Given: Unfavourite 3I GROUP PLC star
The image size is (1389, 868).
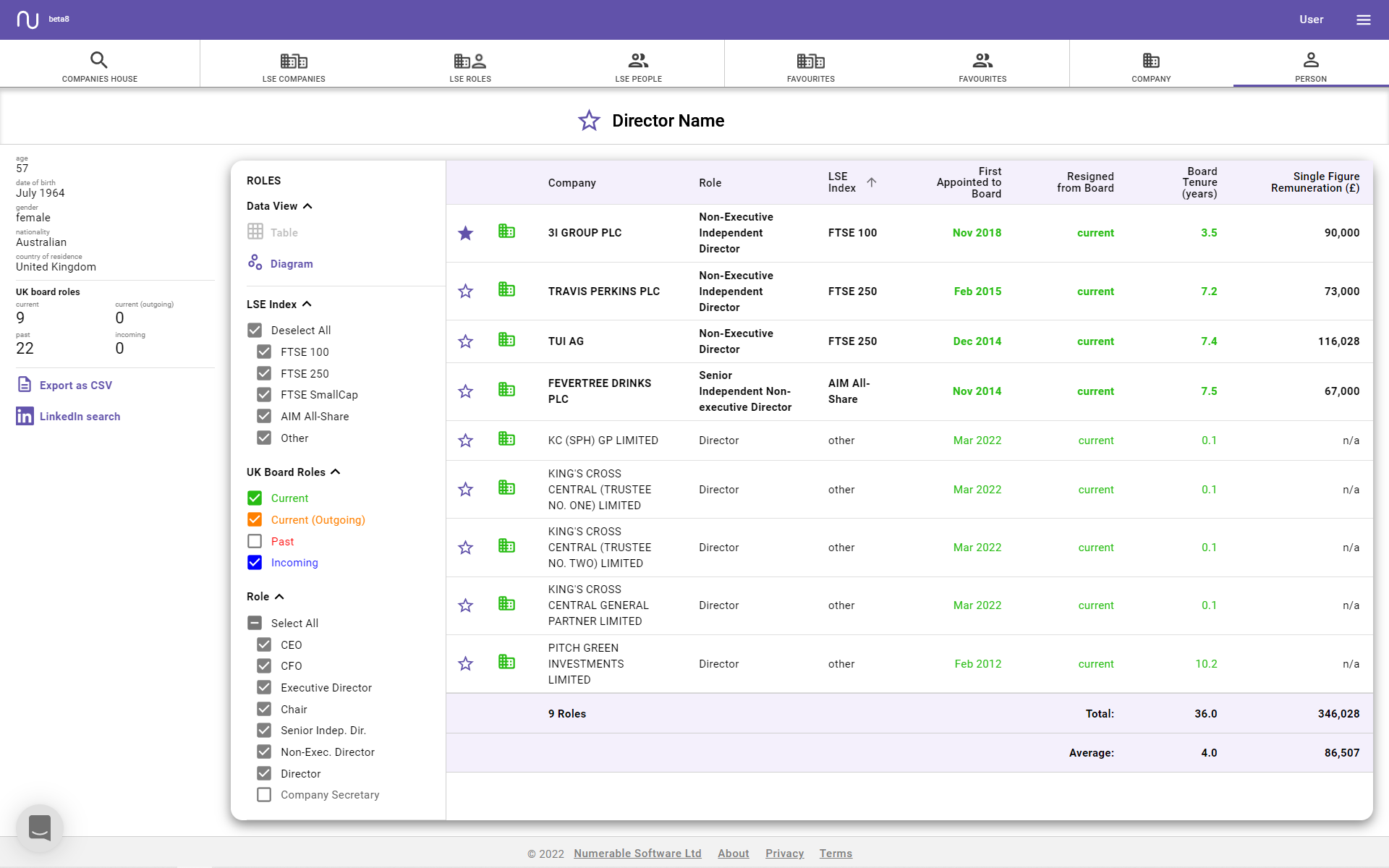Looking at the screenshot, I should [x=465, y=233].
